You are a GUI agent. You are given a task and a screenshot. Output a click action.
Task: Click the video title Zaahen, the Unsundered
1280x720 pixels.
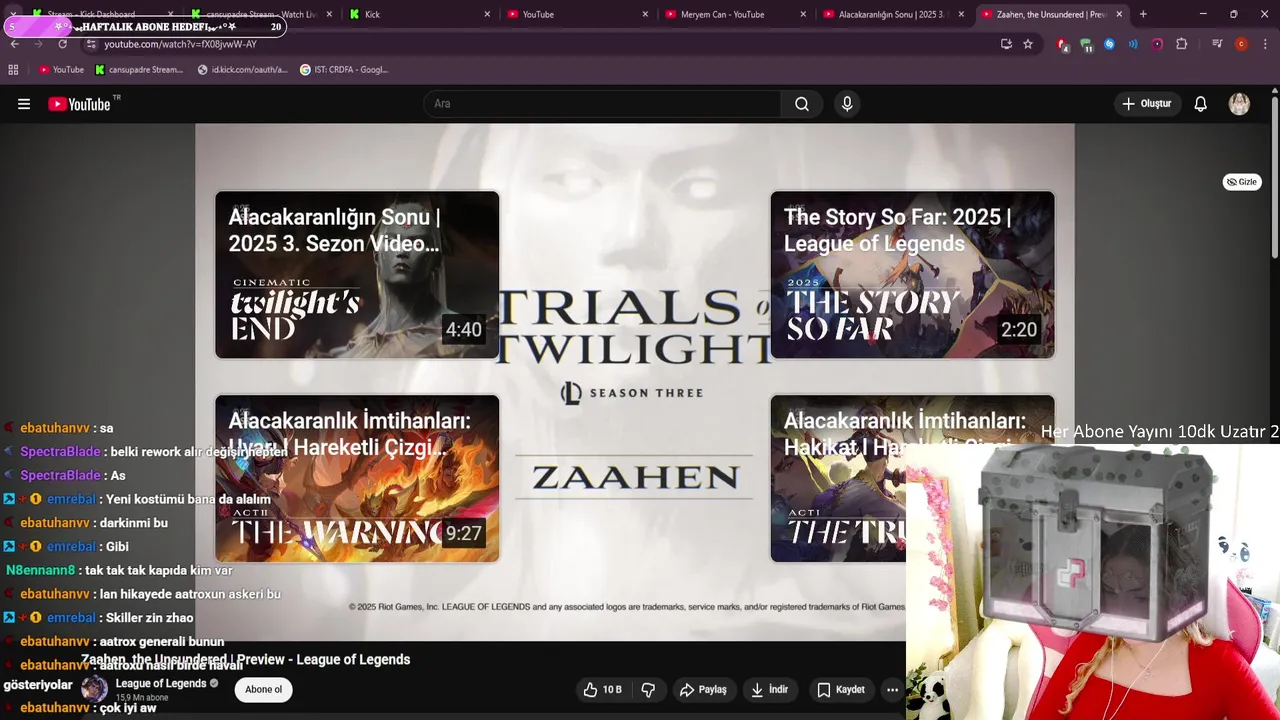[x=246, y=660]
